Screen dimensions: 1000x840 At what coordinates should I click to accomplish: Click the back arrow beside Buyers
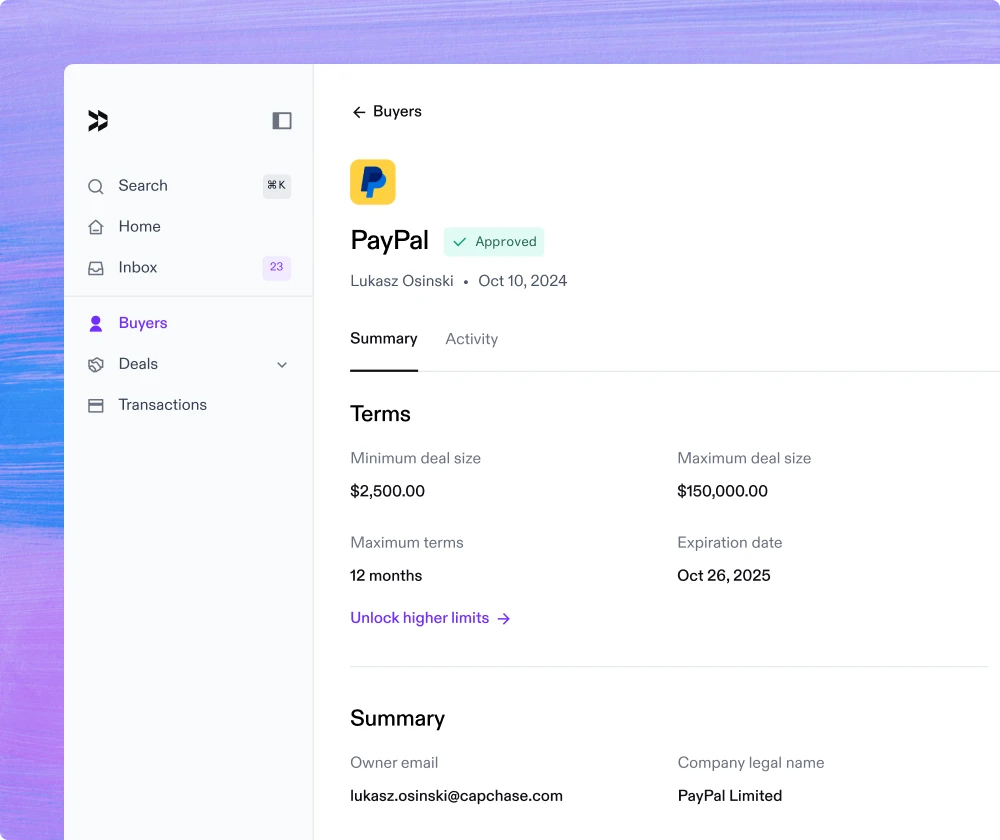click(x=359, y=112)
